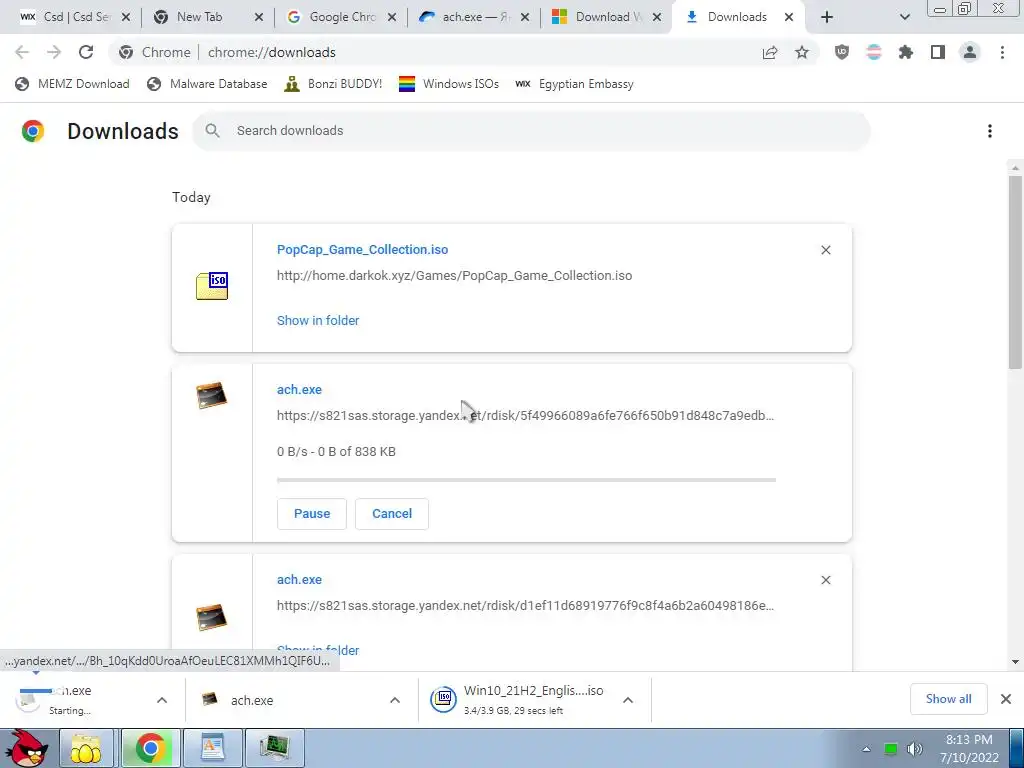
Task: Open the lower ach.exe file link
Action: (x=299, y=579)
